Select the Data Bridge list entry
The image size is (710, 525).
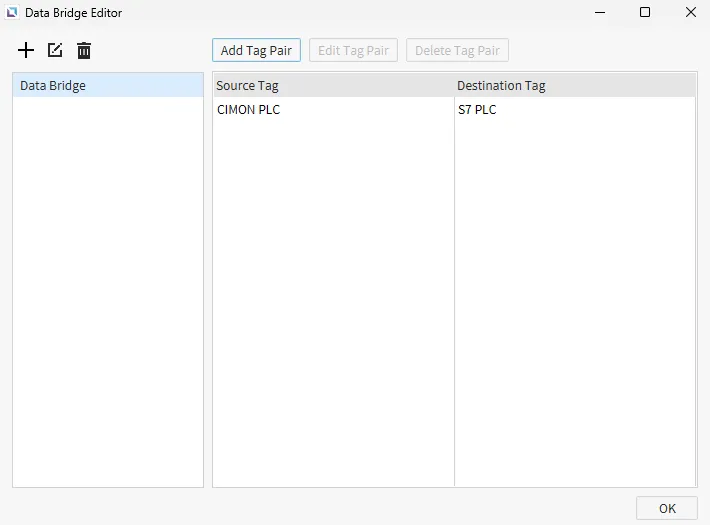coord(107,86)
